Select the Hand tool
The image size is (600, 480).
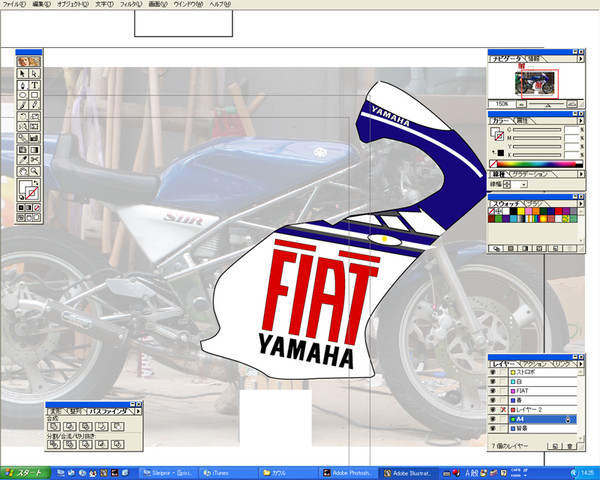point(23,171)
